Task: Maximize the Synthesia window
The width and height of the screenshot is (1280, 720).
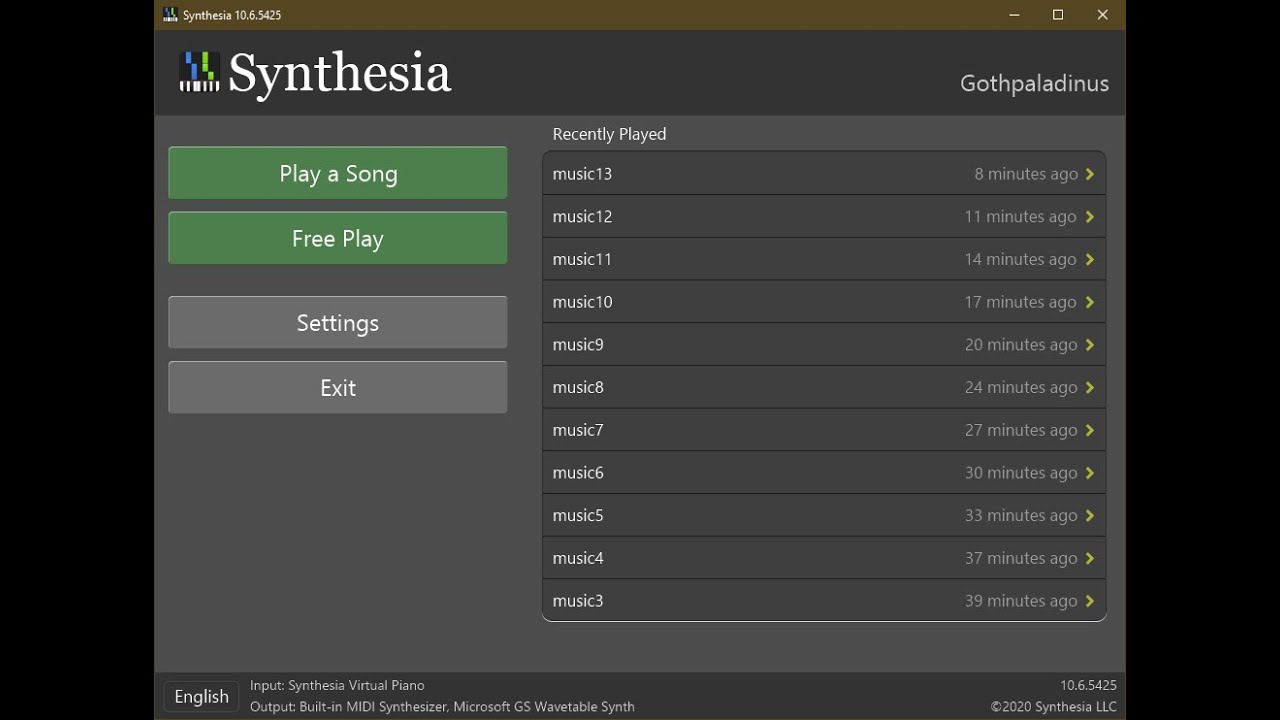Action: (1058, 15)
